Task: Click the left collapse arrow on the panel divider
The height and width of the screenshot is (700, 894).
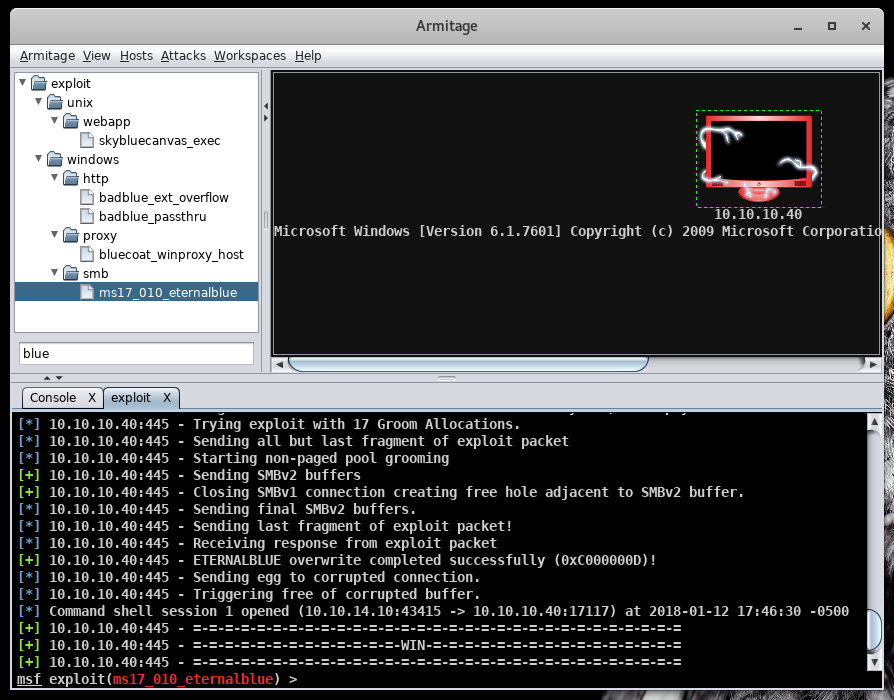Action: point(266,106)
